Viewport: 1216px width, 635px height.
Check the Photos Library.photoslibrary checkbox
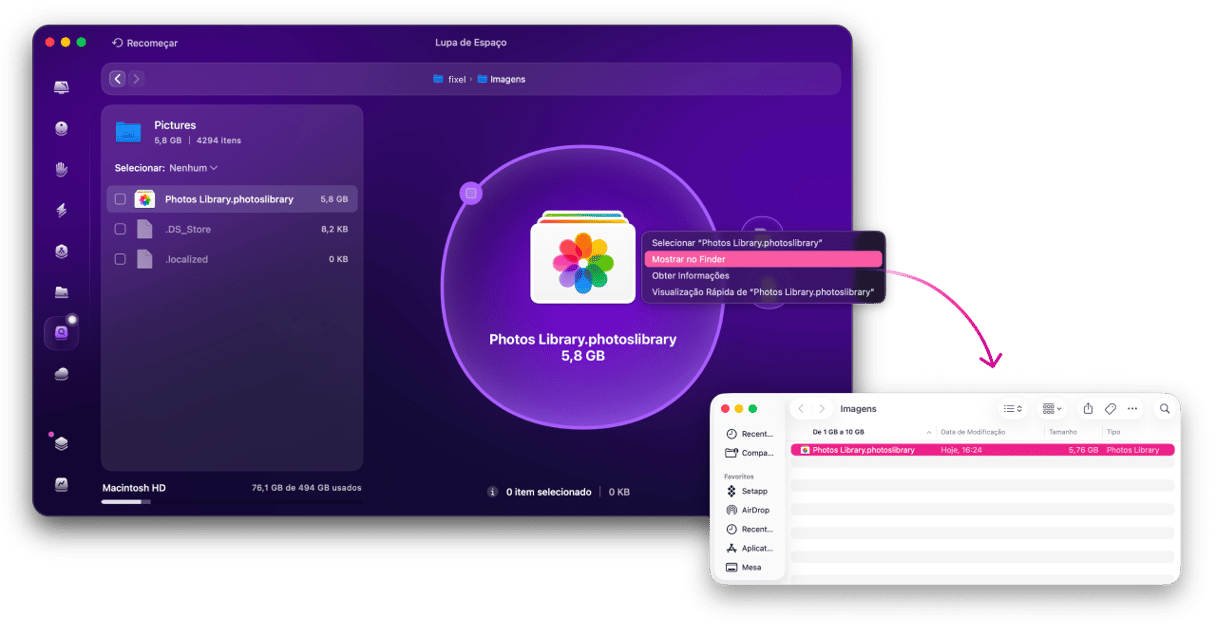(x=120, y=199)
